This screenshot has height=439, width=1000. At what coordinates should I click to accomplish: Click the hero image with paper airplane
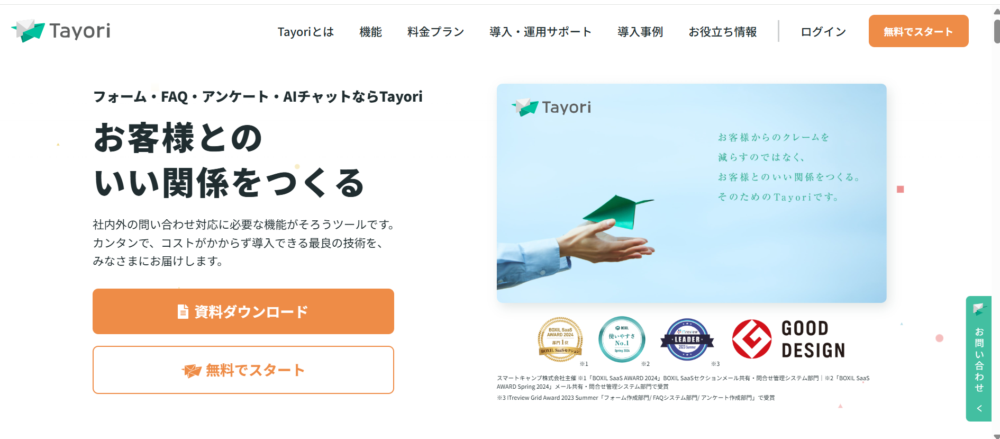click(691, 193)
